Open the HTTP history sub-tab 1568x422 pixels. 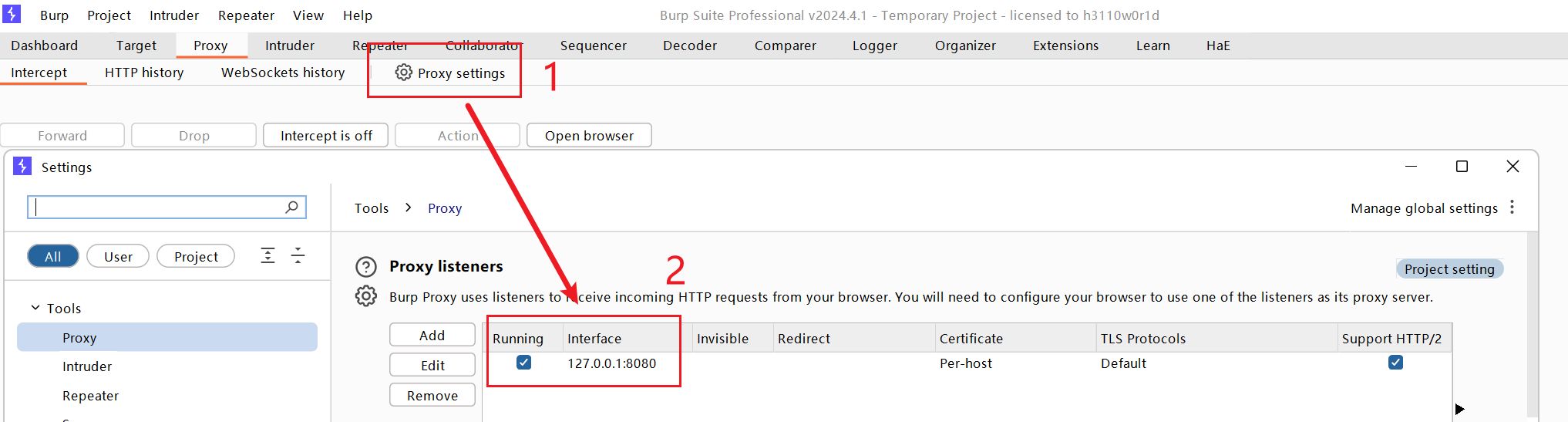(144, 73)
